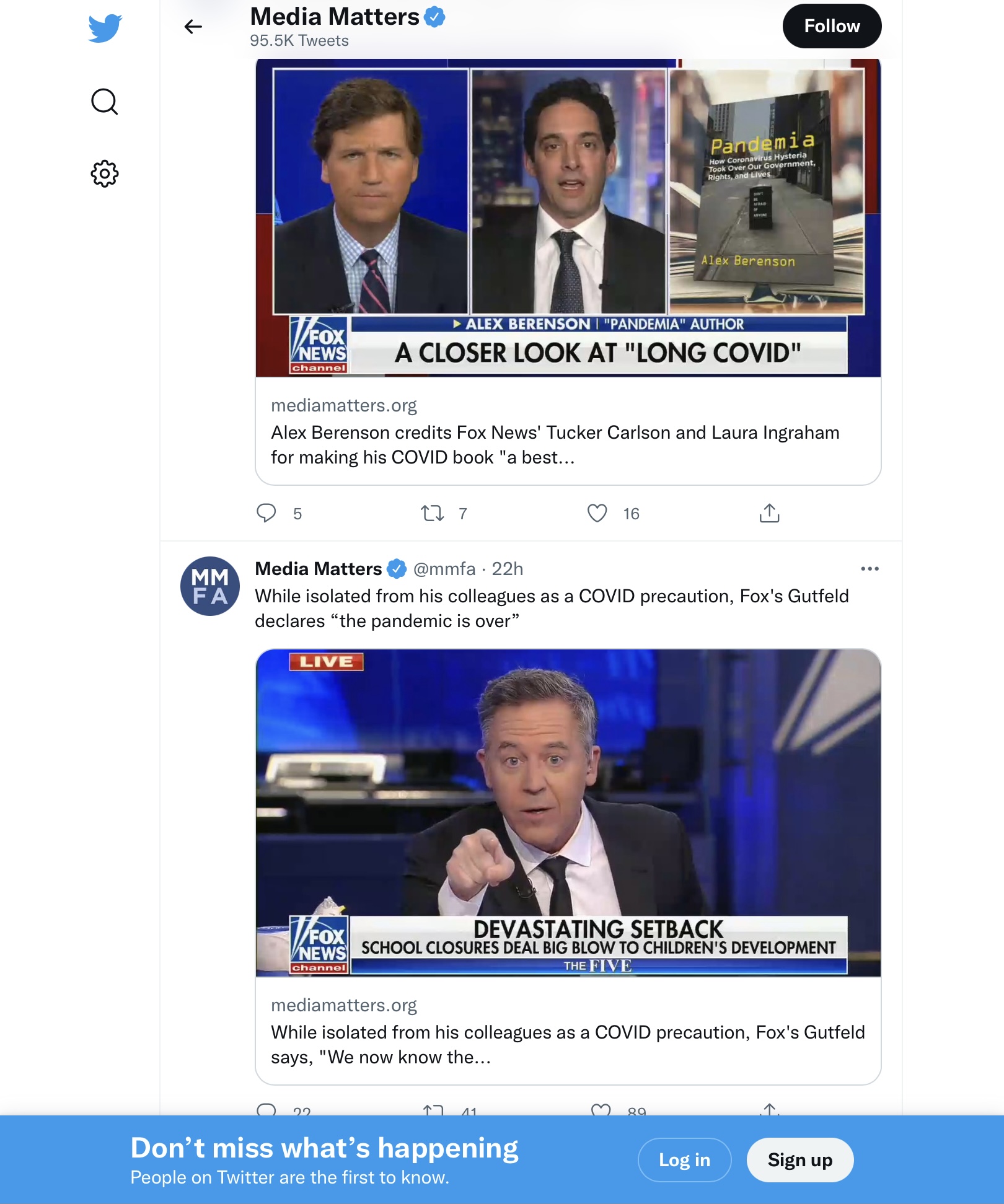Viewport: 1004px width, 1204px height.
Task: Open the settings gear icon
Action: [105, 174]
